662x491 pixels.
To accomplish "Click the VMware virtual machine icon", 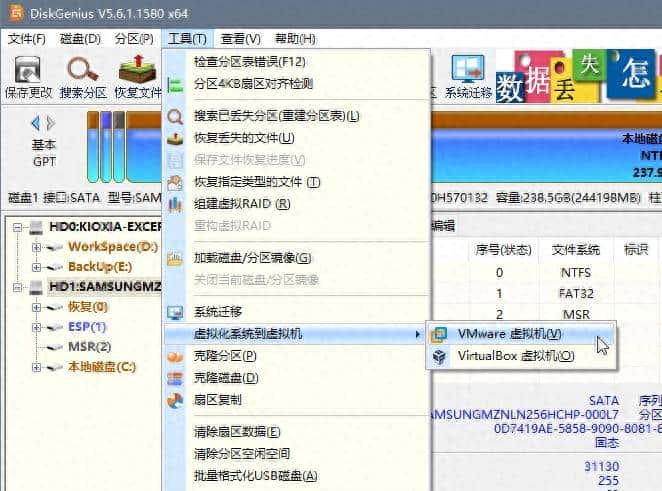I will click(x=439, y=334).
